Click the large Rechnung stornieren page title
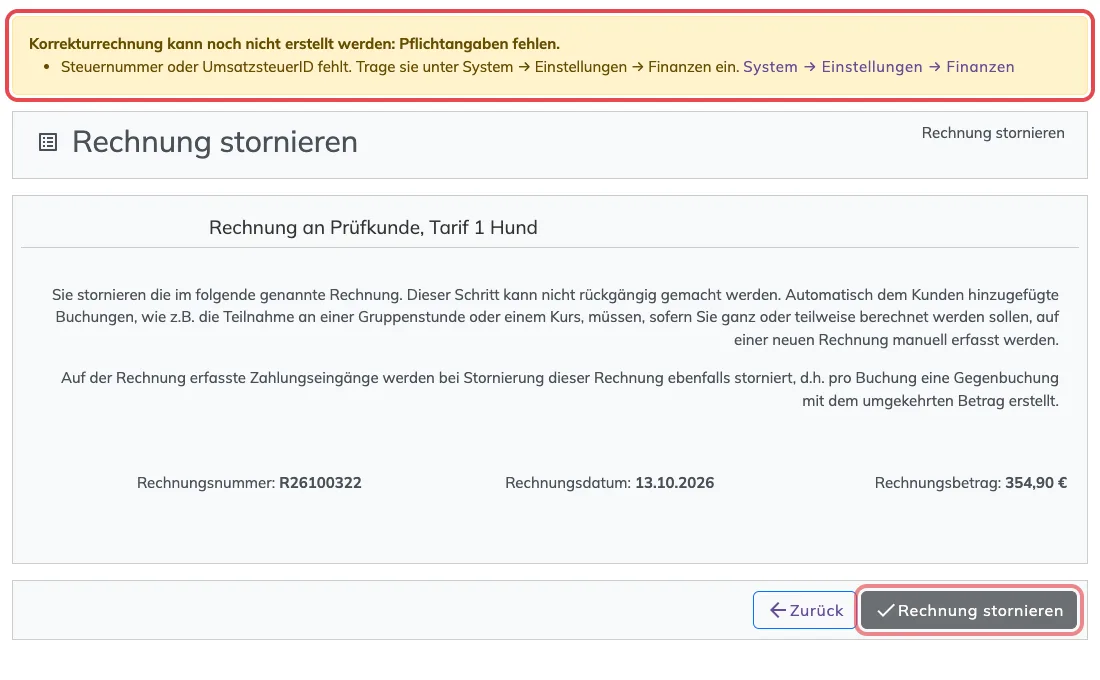Screen dimensions: 1100x680 pyautogui.click(x=215, y=142)
